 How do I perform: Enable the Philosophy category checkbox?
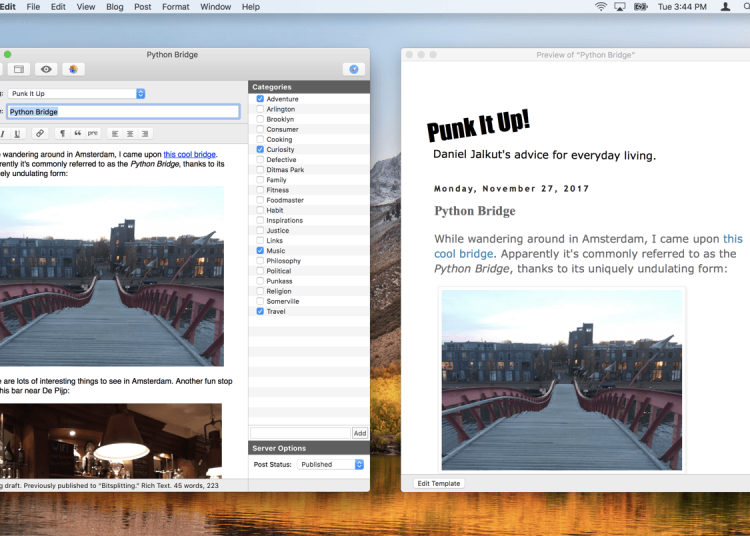coord(261,261)
